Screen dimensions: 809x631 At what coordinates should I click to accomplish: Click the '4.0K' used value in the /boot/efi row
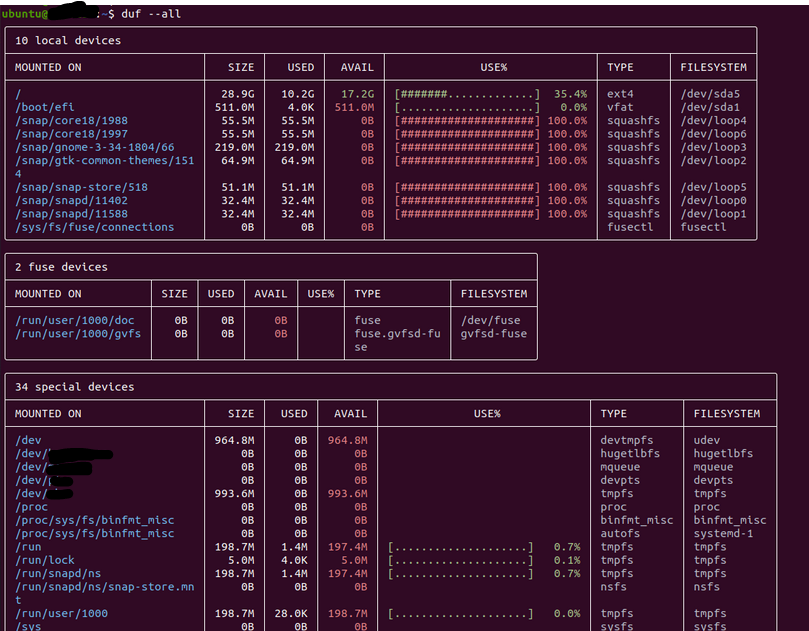click(x=301, y=107)
